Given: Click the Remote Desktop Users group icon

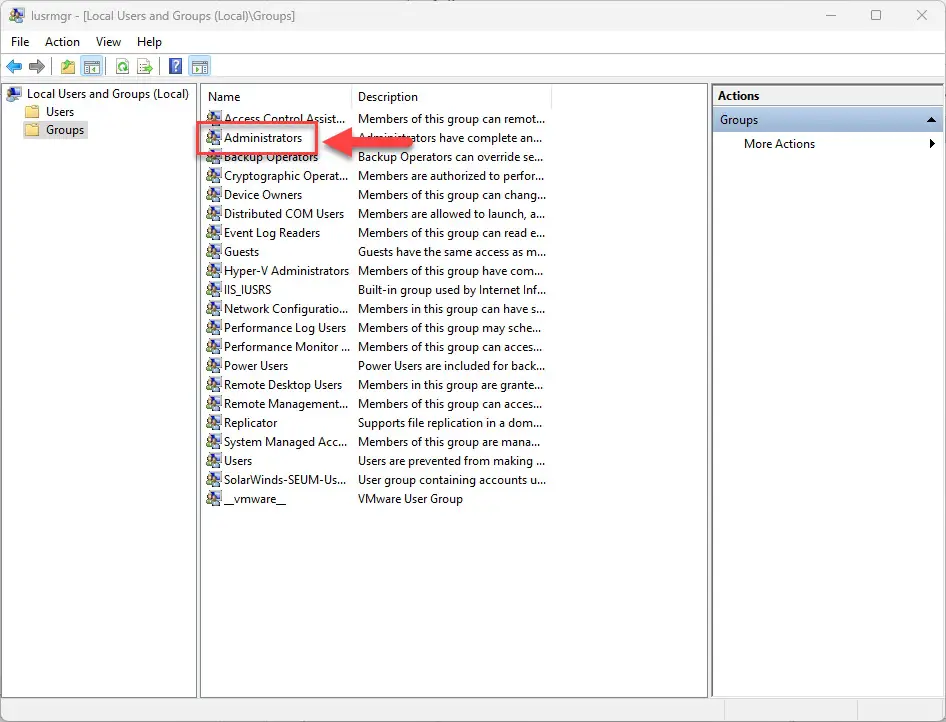Looking at the screenshot, I should 213,384.
